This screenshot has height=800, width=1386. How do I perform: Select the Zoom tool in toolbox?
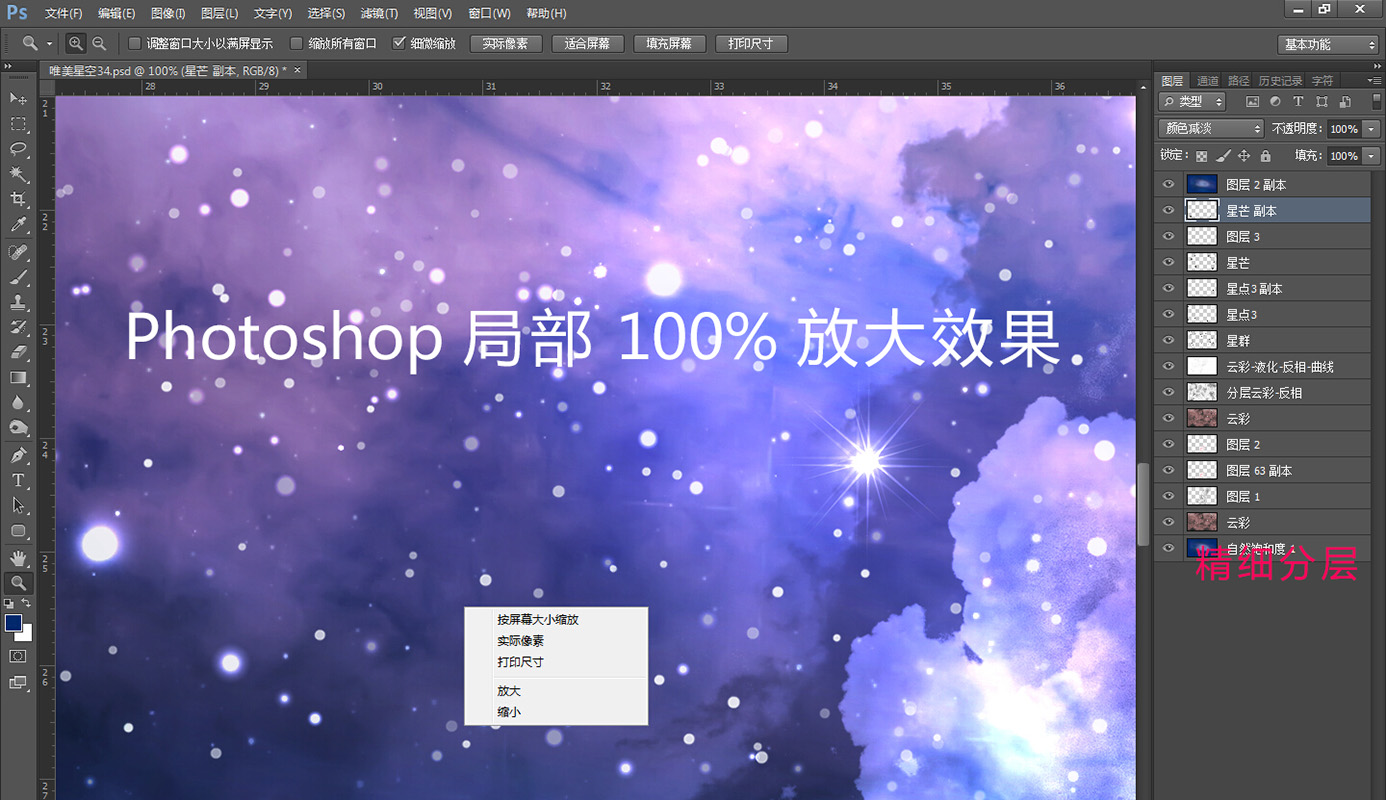[18, 583]
